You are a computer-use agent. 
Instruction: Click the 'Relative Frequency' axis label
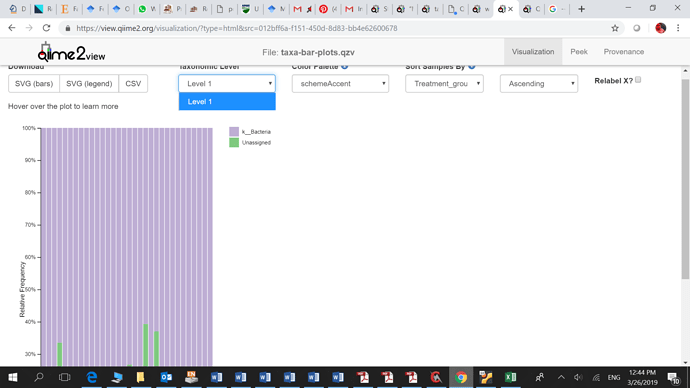[22, 289]
